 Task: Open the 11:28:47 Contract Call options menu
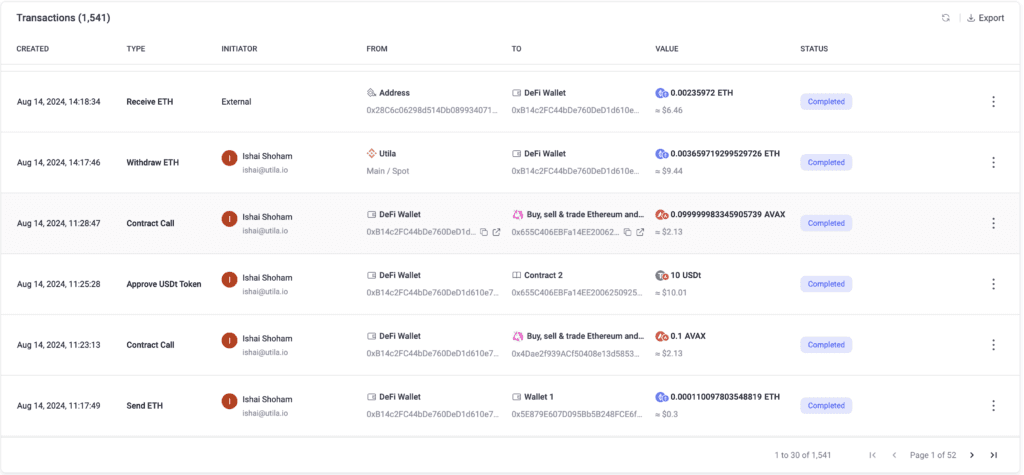(x=993, y=223)
